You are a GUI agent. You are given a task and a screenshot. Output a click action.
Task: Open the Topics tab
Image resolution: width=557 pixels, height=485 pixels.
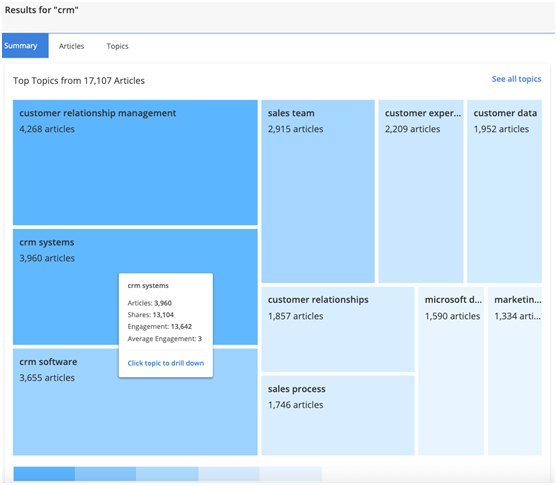(117, 46)
